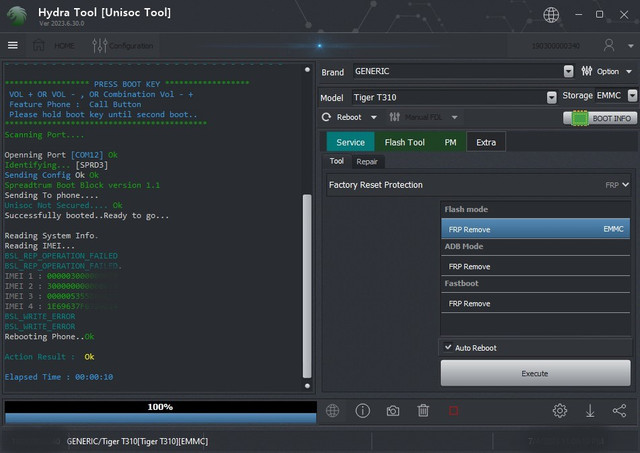Click the share icon
The height and width of the screenshot is (453, 640).
[619, 410]
